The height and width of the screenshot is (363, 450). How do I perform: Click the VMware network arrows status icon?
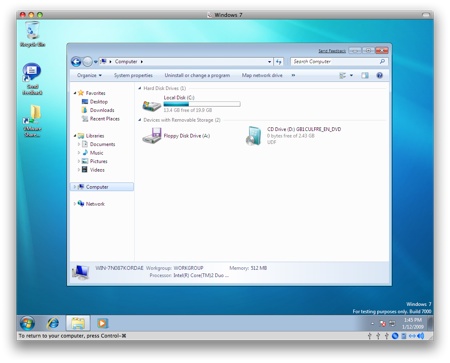point(412,336)
